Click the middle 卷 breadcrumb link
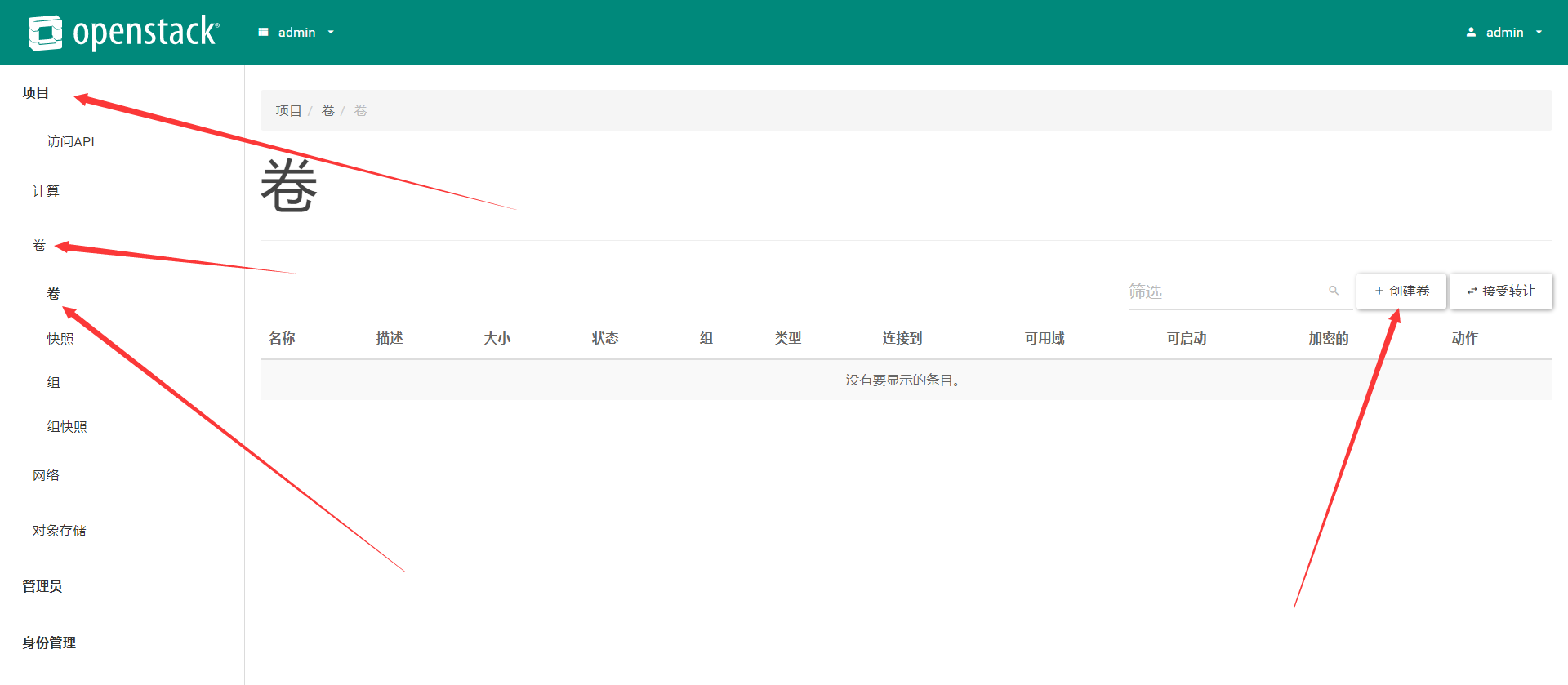Image resolution: width=1568 pixels, height=685 pixels. click(x=328, y=110)
